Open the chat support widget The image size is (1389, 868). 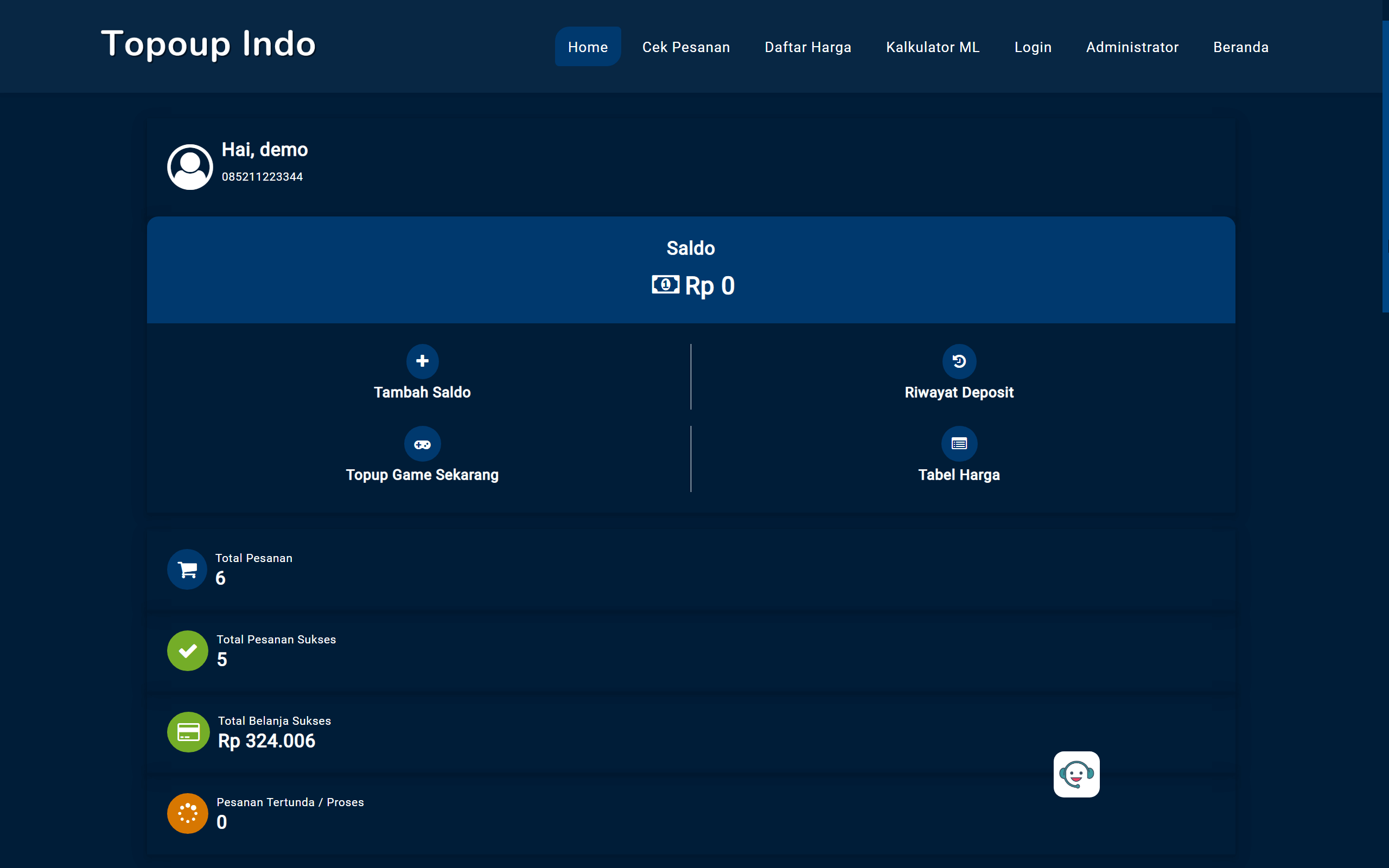[1076, 775]
